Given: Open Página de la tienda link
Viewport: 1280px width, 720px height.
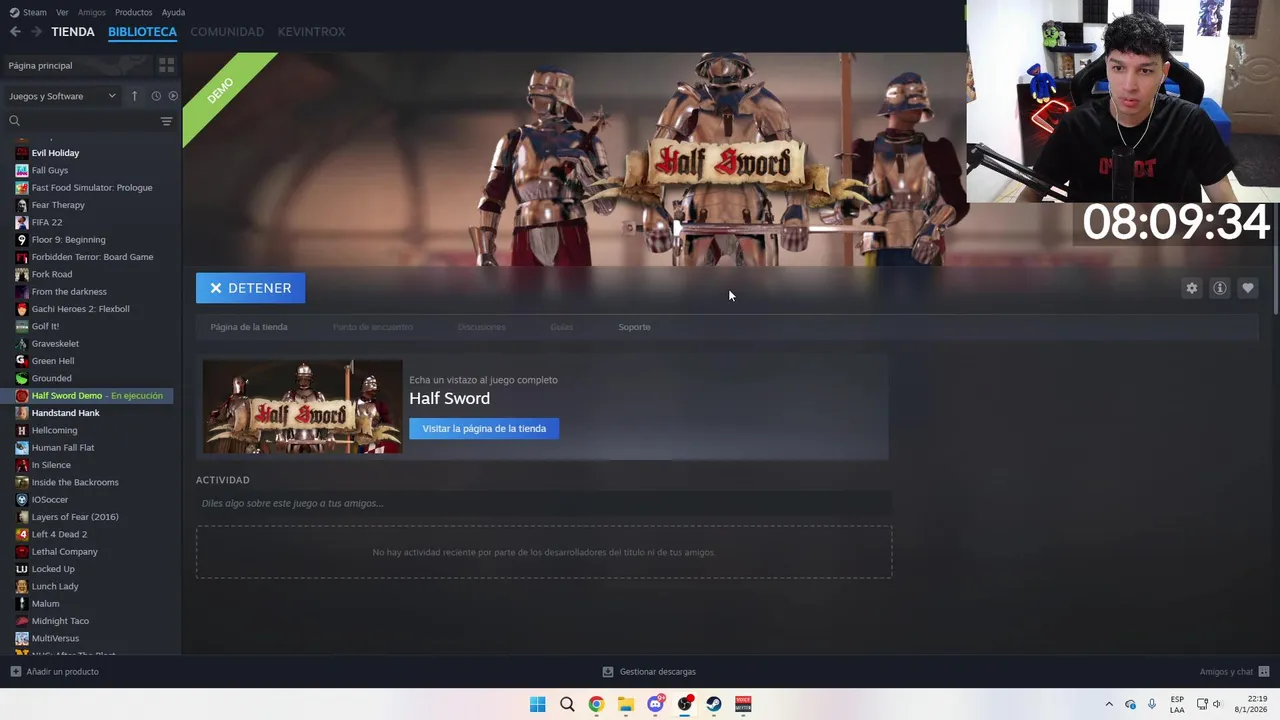Looking at the screenshot, I should [249, 327].
